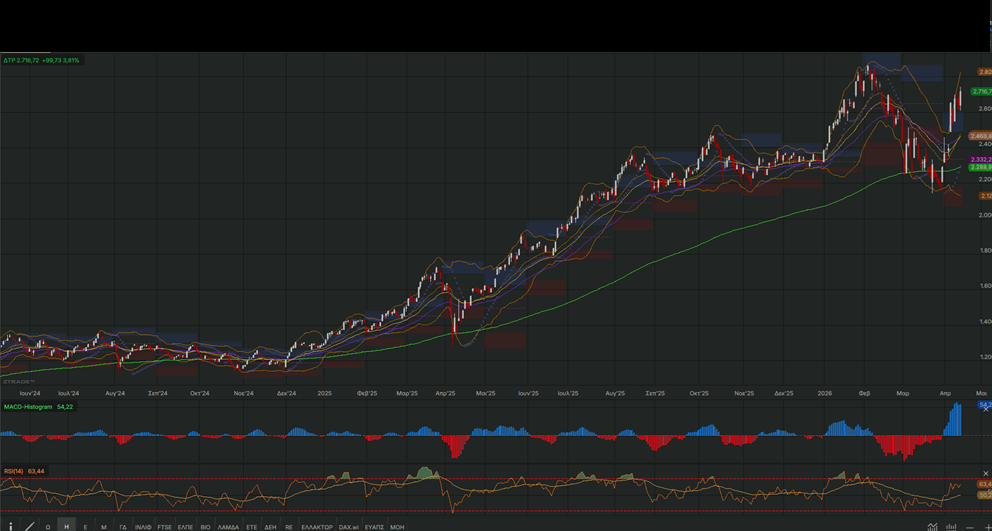Click the ΔΤΡ 2.716,72 price label

pos(42,60)
